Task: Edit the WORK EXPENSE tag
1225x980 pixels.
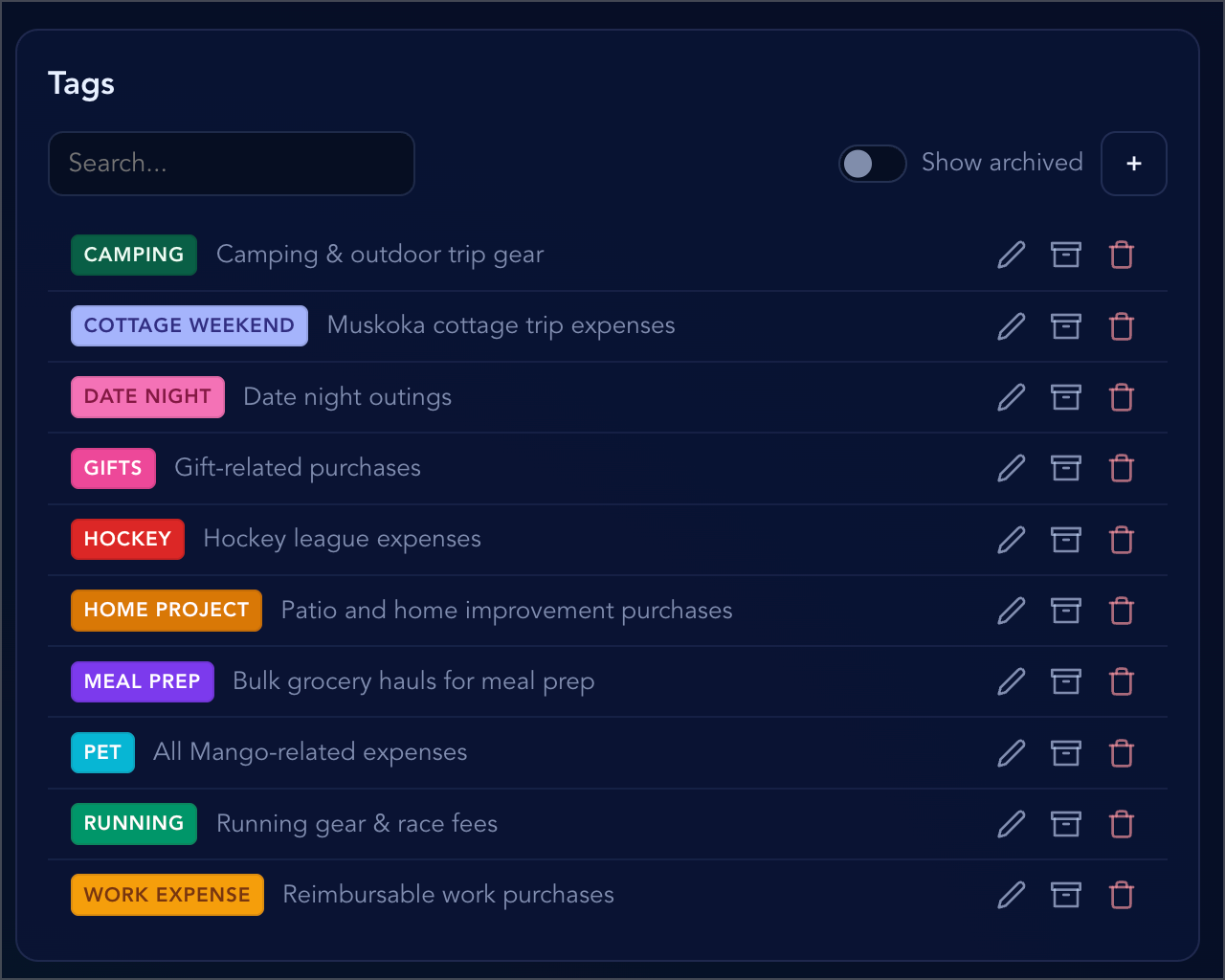Action: tap(1011, 895)
